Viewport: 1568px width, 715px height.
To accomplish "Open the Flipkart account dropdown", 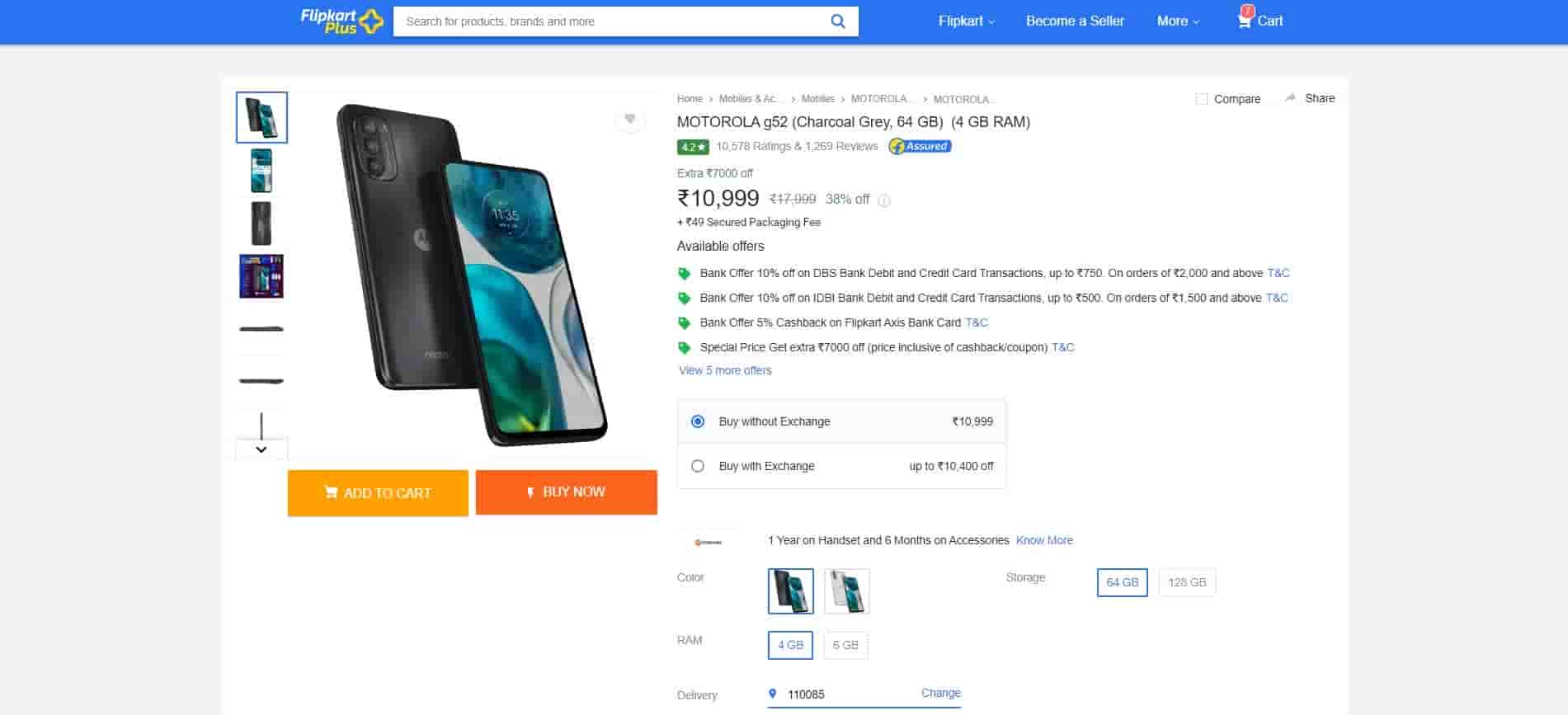I will pos(966,21).
